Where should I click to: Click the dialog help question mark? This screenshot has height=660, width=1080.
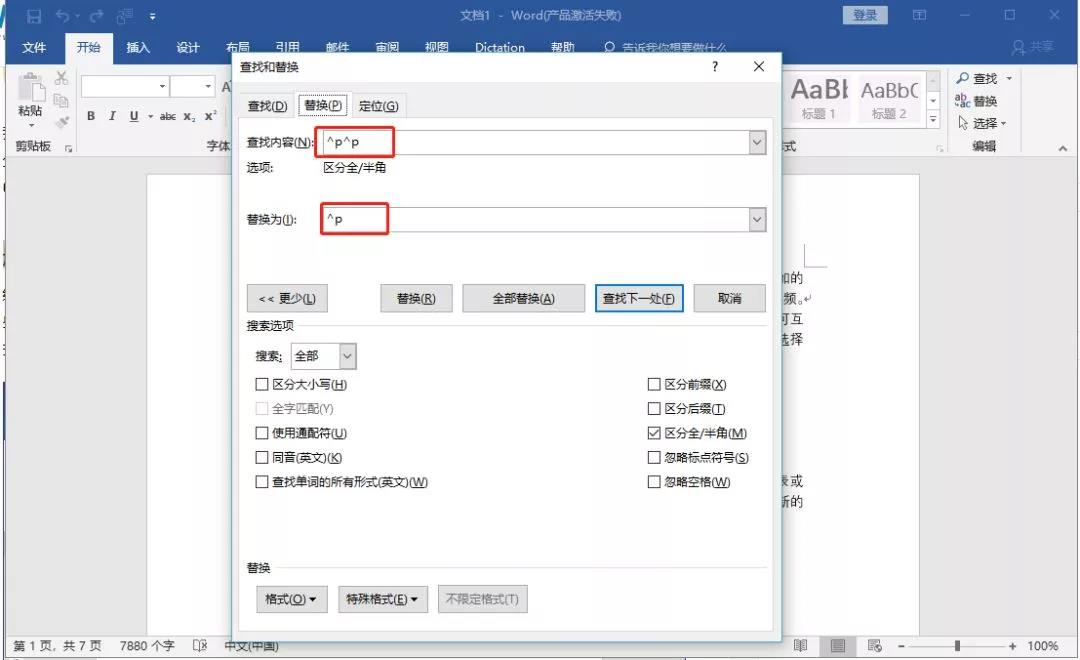(714, 67)
